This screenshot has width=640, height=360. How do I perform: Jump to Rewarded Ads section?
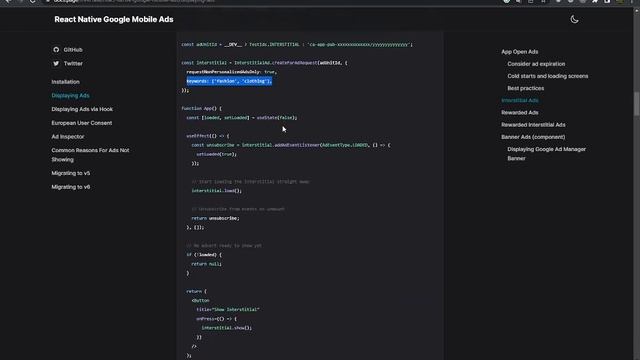[x=520, y=112]
